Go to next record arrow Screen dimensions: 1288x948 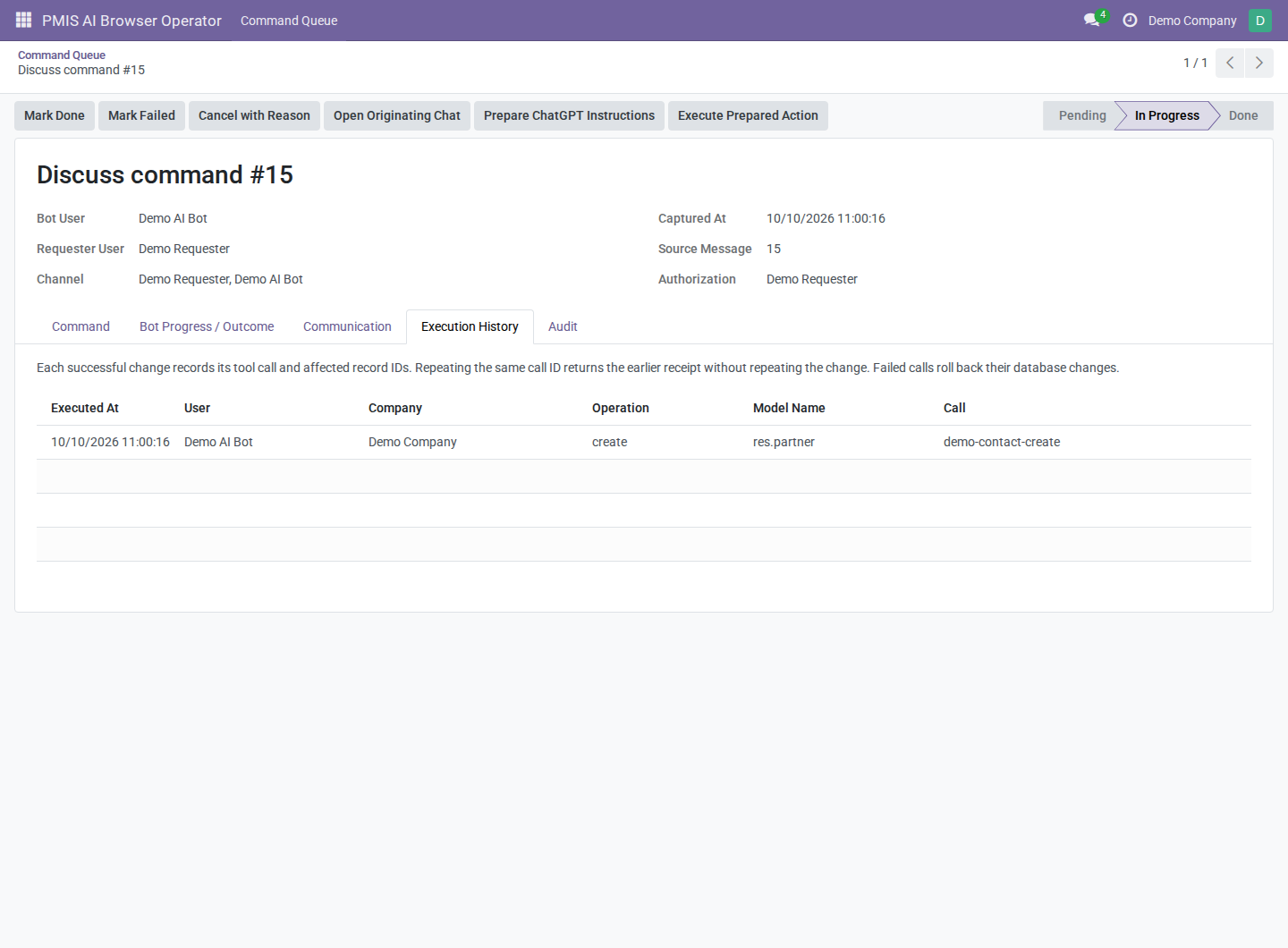click(x=1259, y=63)
